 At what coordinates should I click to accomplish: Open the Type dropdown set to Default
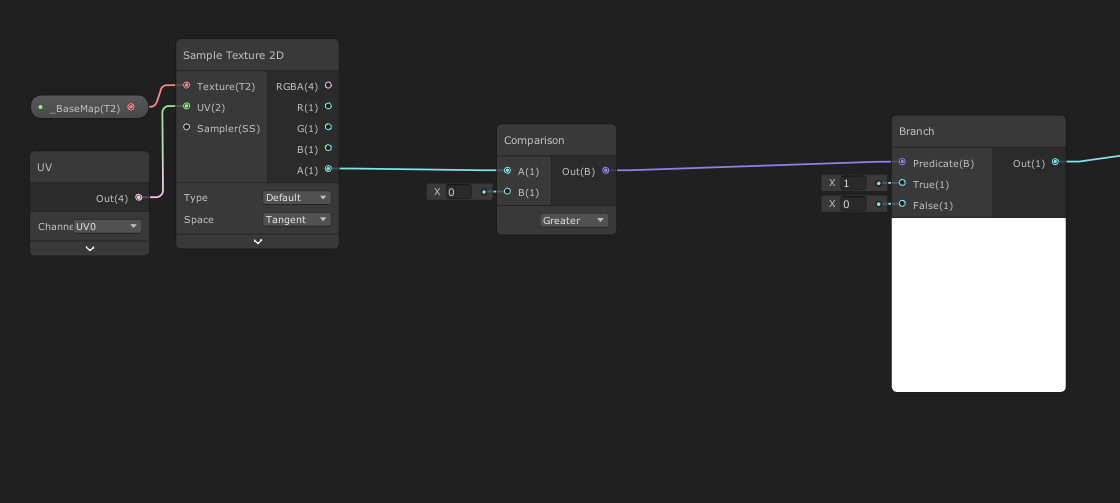point(296,197)
